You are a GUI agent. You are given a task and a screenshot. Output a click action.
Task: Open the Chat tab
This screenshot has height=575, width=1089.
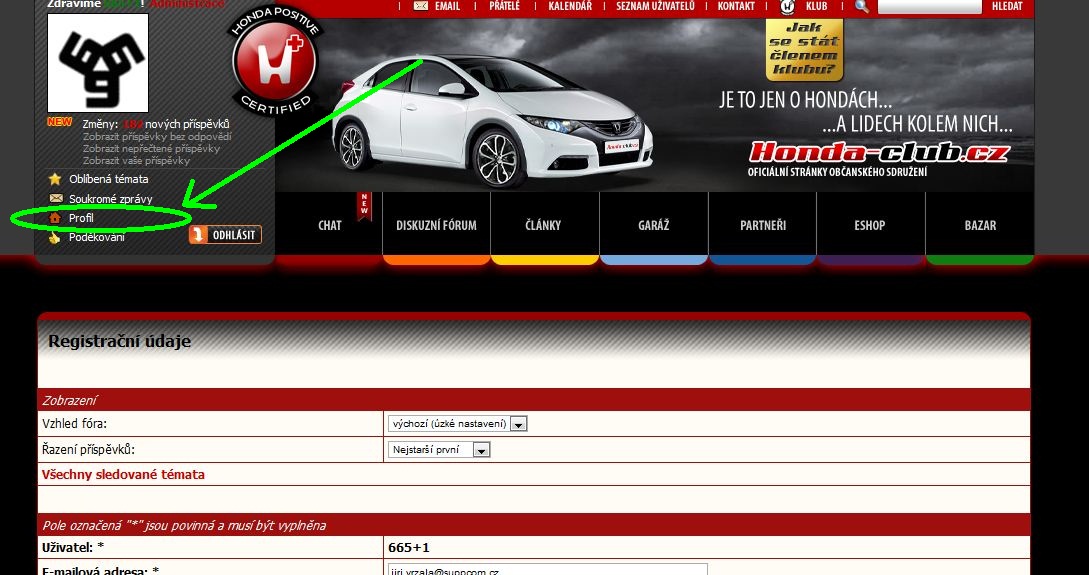click(x=329, y=225)
